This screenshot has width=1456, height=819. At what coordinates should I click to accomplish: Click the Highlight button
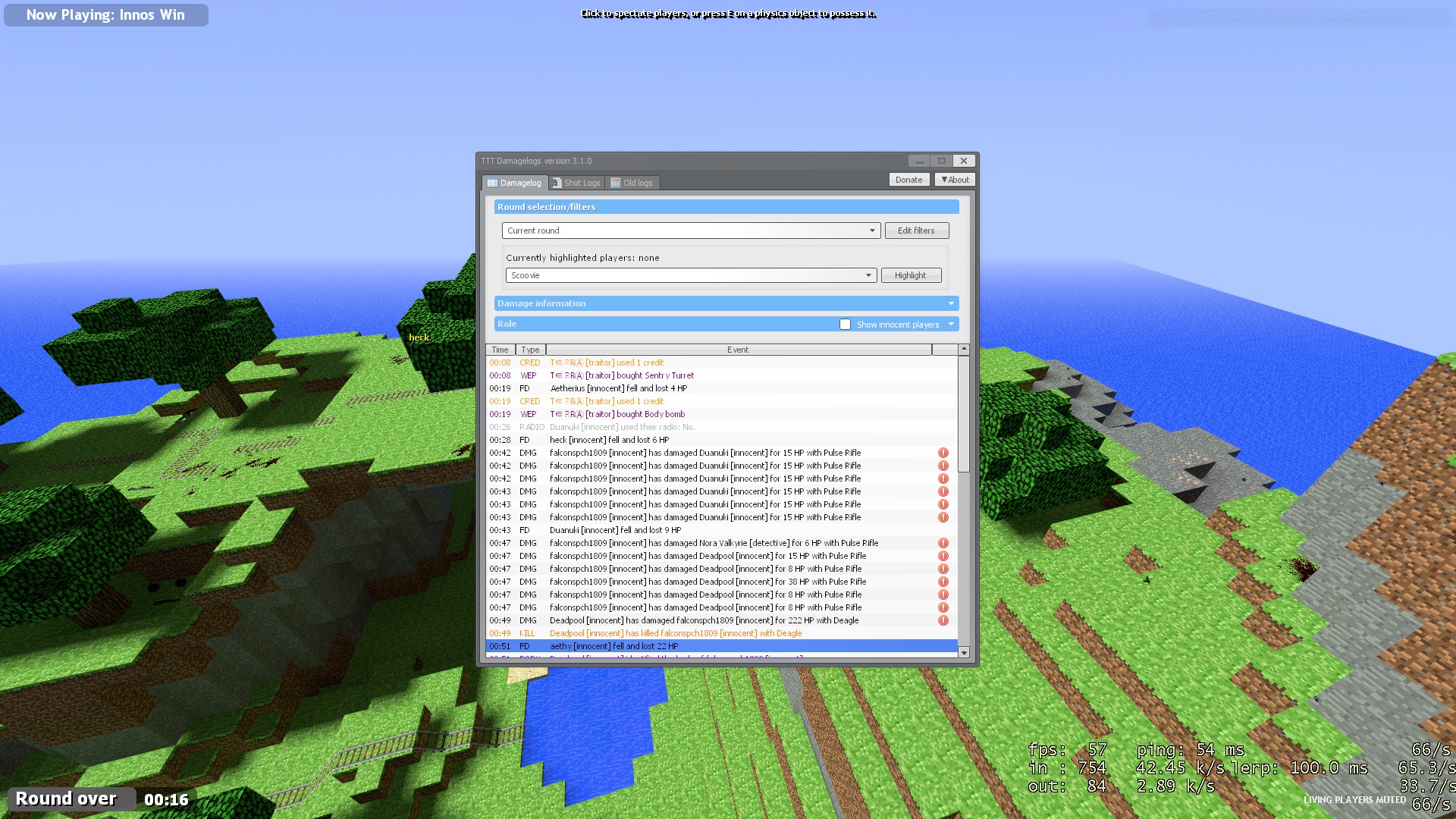tap(911, 275)
